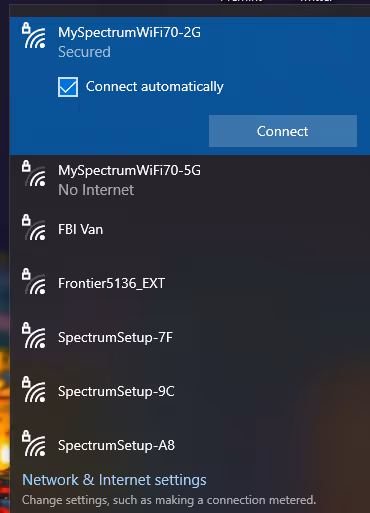370x513 pixels.
Task: Click the MySpectrumWiFi70-2G secured Wi-Fi signal icon
Action: pos(34,36)
